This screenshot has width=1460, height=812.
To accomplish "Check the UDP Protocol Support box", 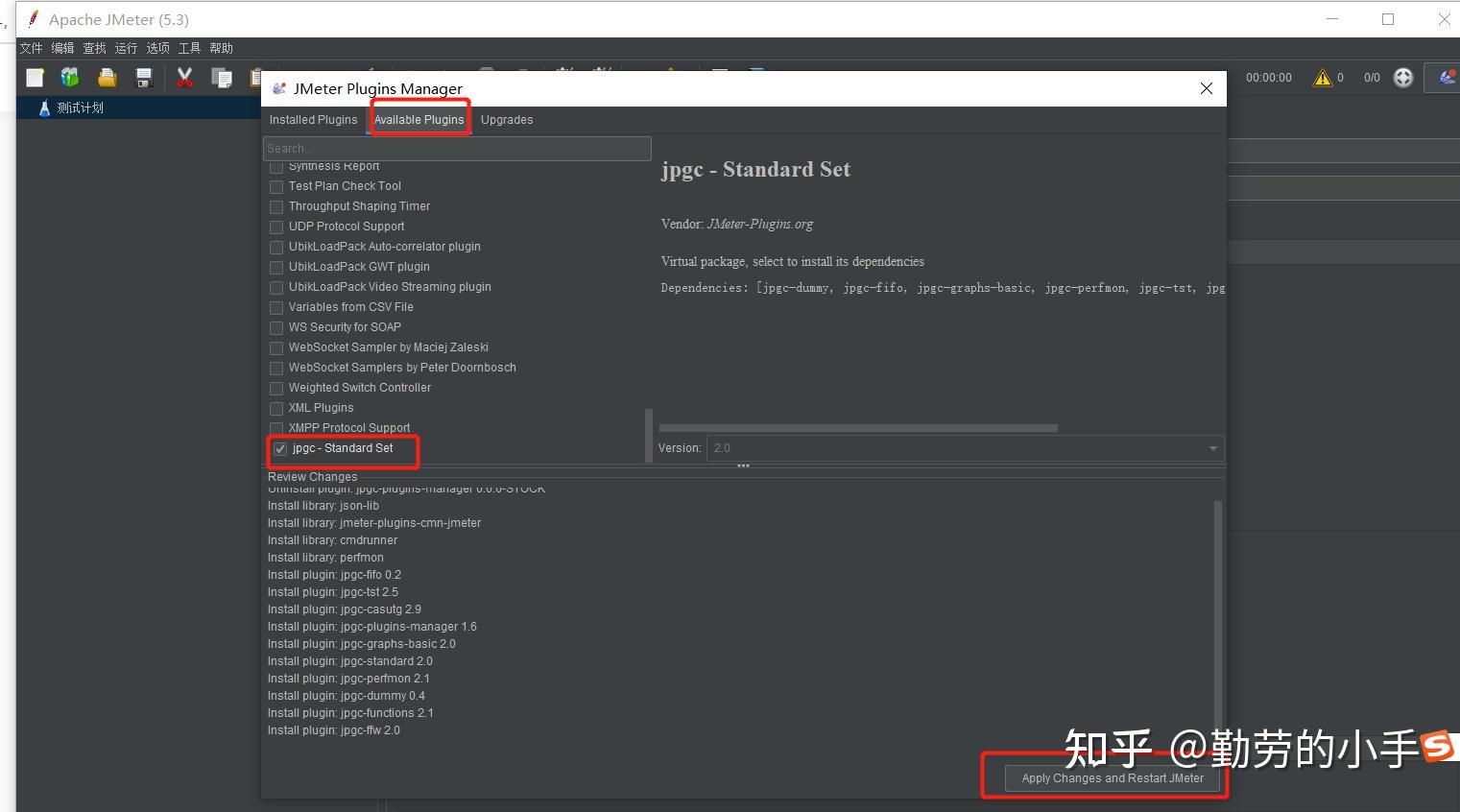I will point(276,227).
